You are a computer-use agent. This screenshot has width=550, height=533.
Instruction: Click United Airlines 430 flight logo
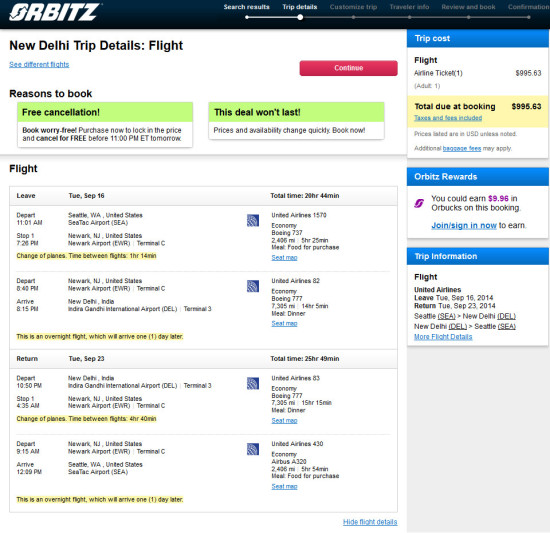(x=253, y=449)
